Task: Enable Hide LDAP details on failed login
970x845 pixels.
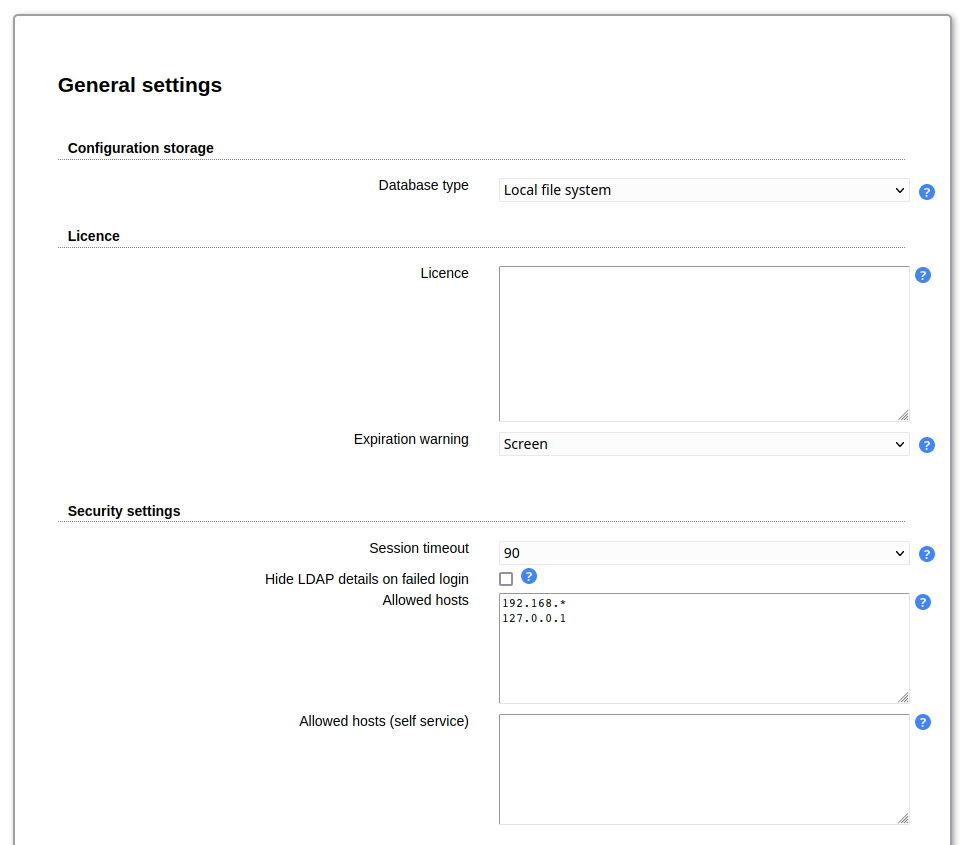Action: (506, 579)
